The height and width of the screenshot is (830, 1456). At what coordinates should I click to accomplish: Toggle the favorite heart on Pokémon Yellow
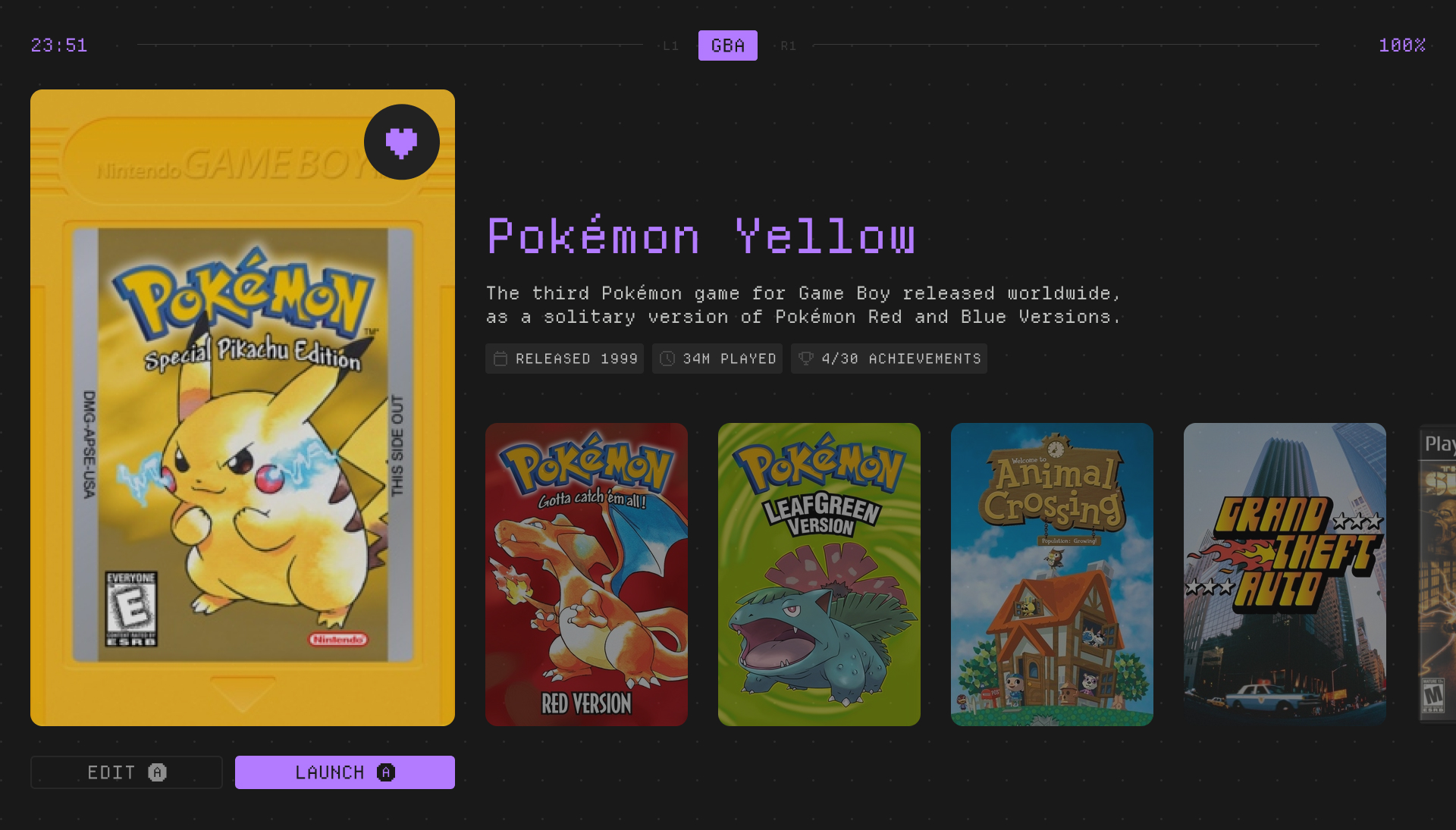click(x=402, y=142)
